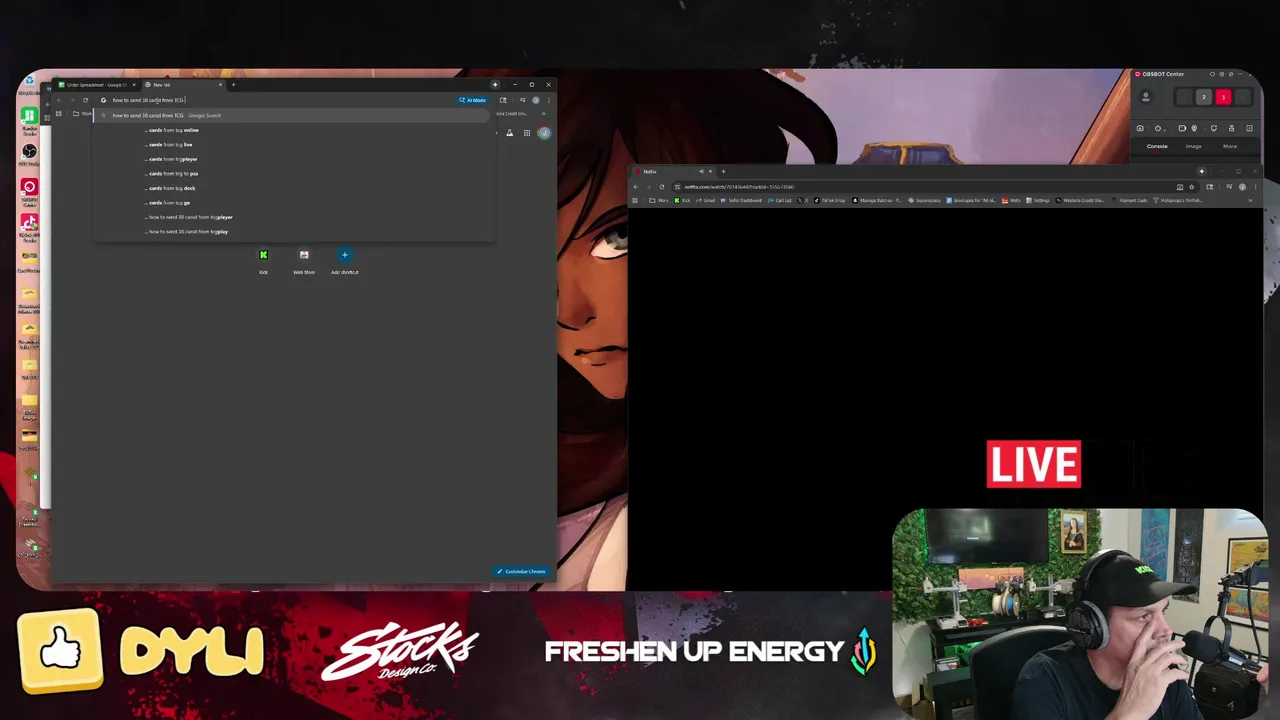Pick suggestion 'cards from tcg to psa'
The image size is (1280, 720).
click(x=295, y=173)
